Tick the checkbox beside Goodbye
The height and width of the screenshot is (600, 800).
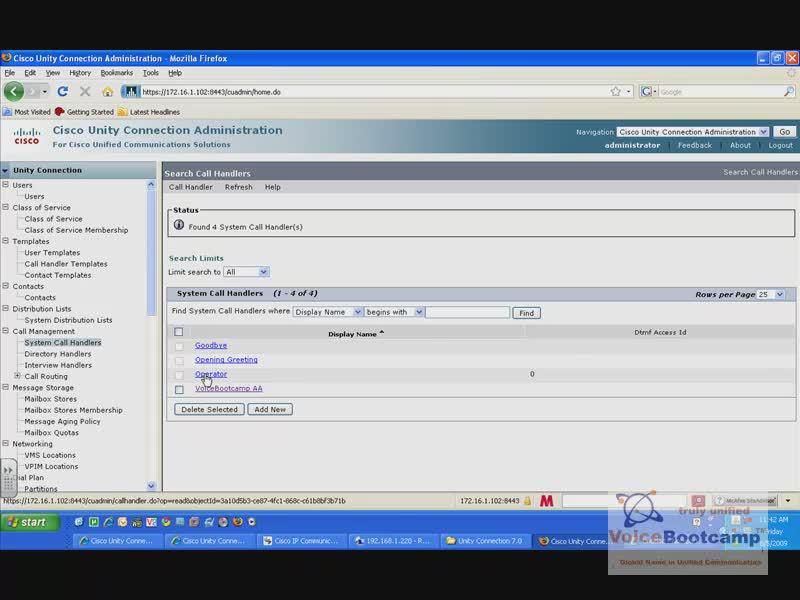(179, 346)
